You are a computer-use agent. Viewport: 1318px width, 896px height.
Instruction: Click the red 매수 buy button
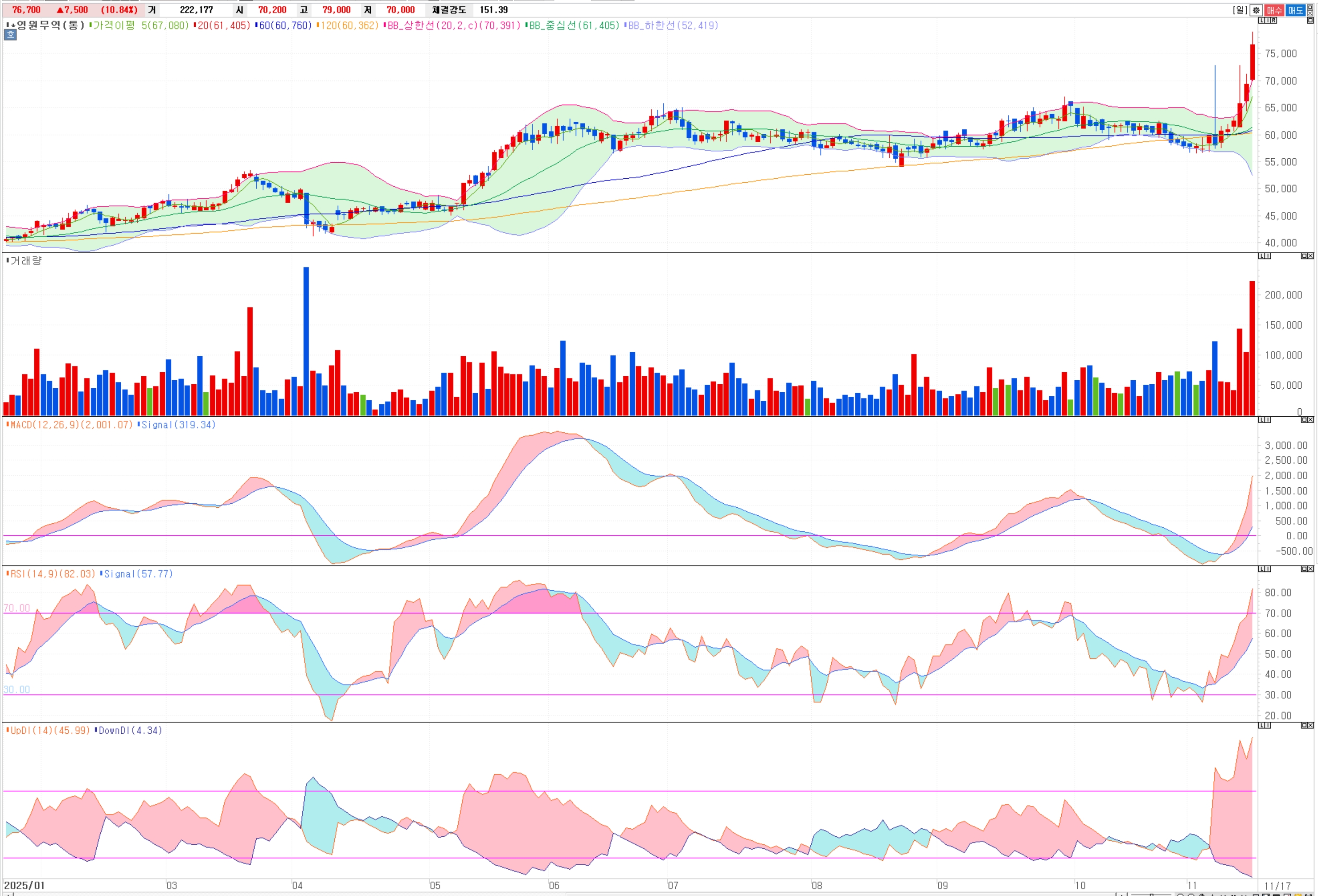click(1274, 10)
